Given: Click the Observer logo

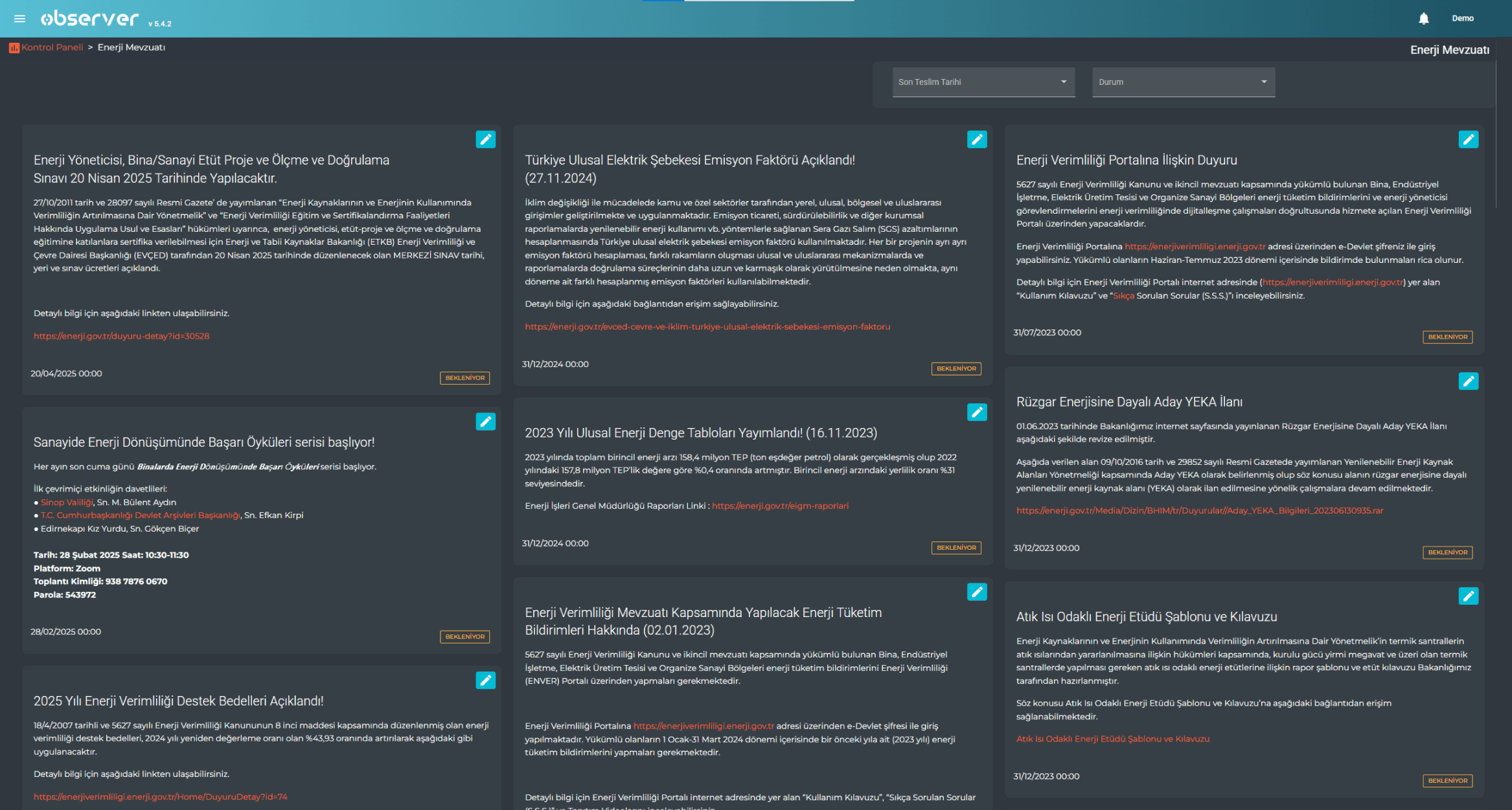Looking at the screenshot, I should coord(89,18).
